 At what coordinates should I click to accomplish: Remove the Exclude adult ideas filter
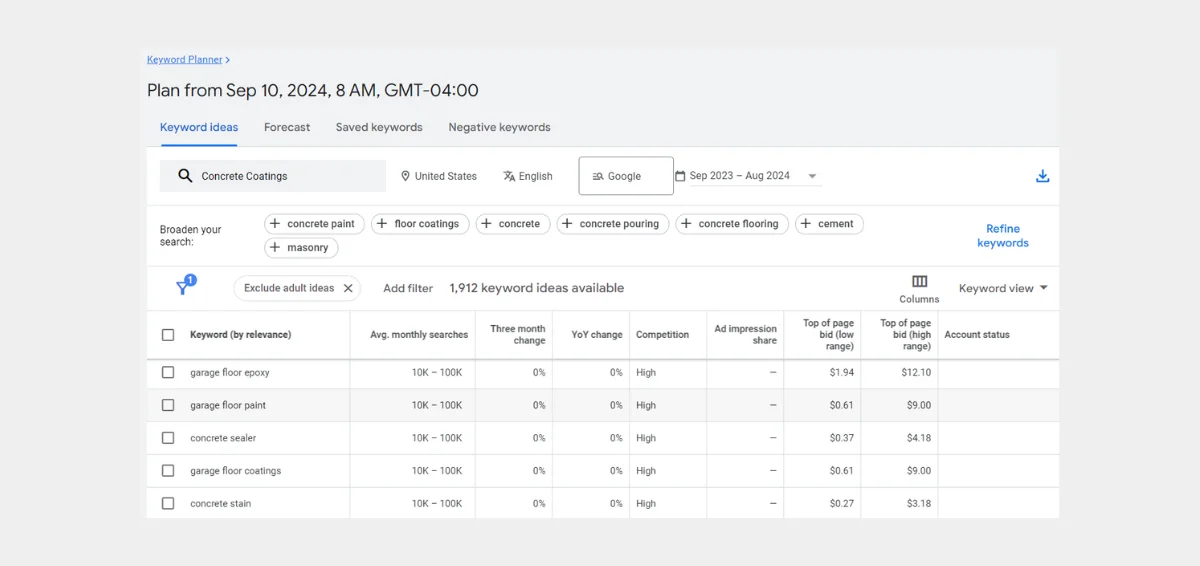(348, 288)
